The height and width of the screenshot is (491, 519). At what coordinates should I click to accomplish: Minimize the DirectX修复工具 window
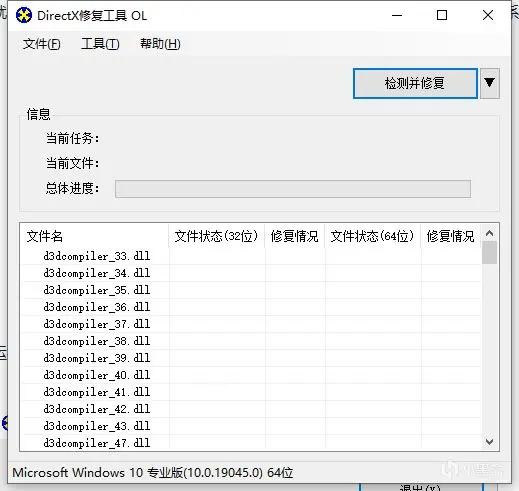coord(397,15)
